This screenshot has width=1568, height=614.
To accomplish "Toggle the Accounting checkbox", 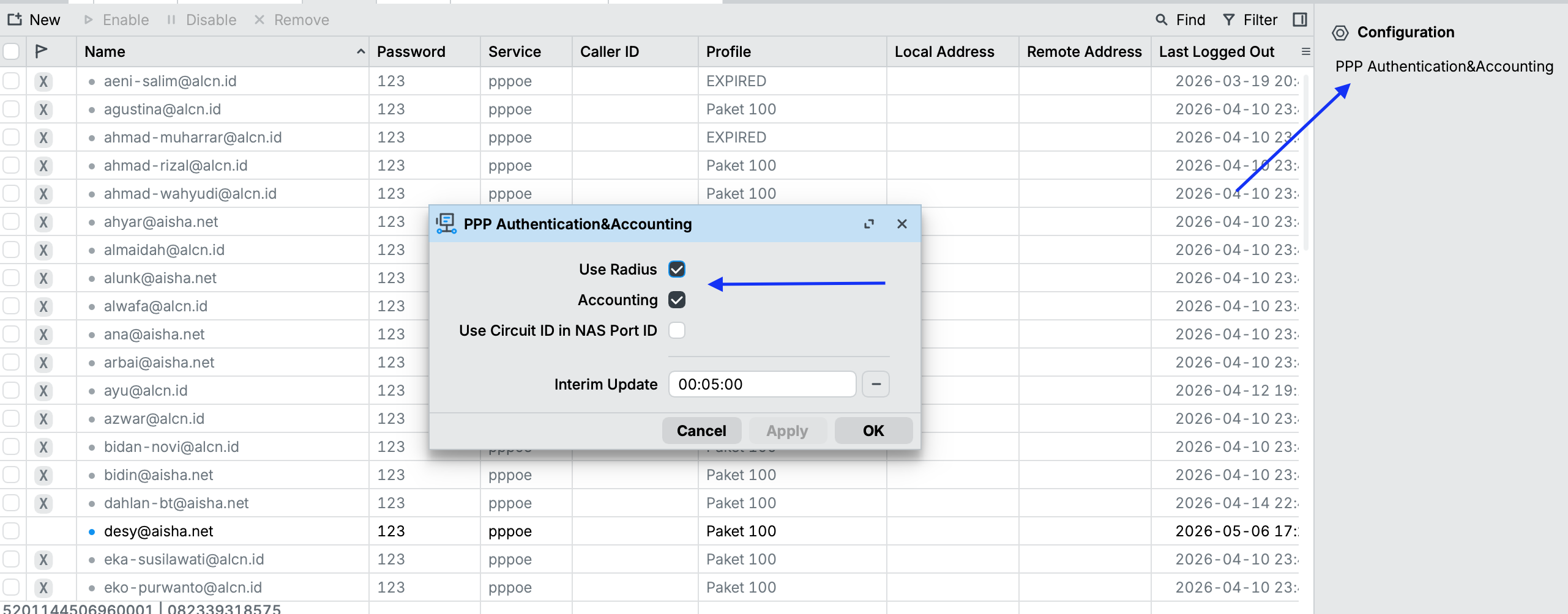I will (677, 300).
